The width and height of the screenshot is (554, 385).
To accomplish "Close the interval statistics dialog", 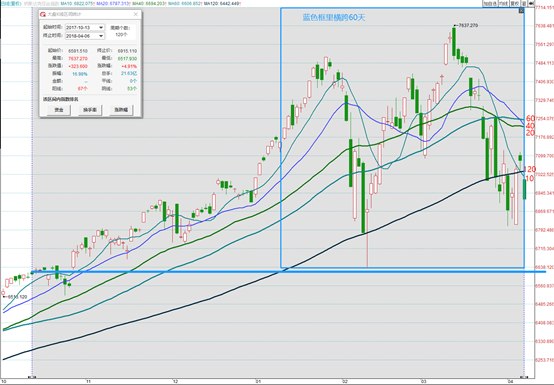I will point(136,14).
